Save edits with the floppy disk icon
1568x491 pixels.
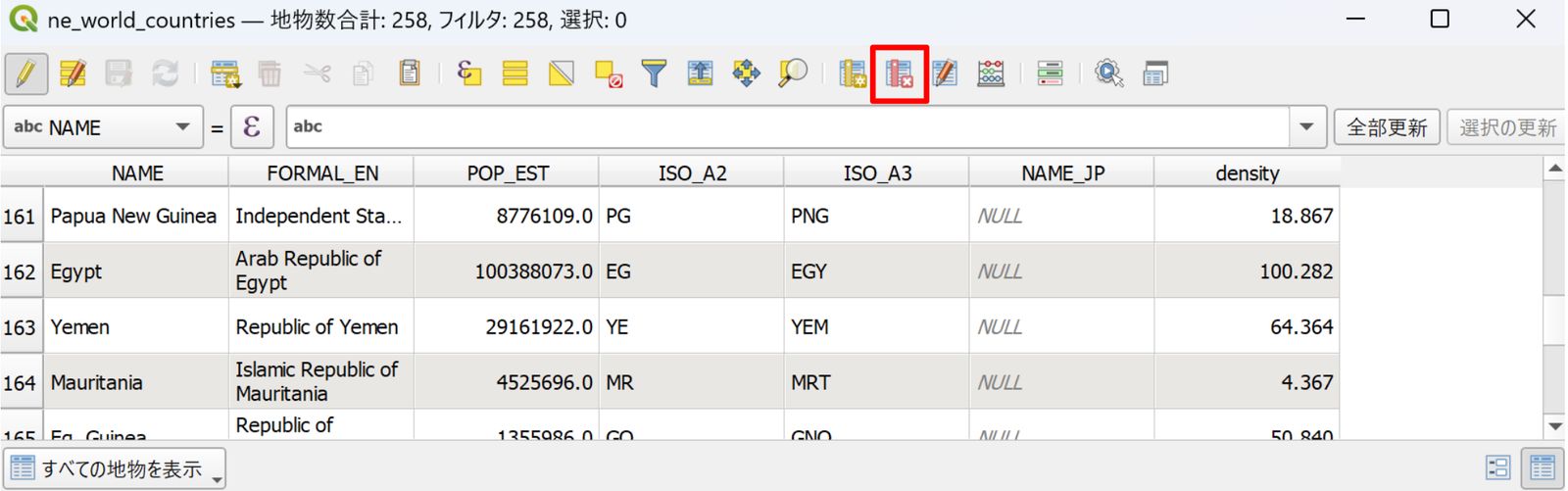coord(119,74)
